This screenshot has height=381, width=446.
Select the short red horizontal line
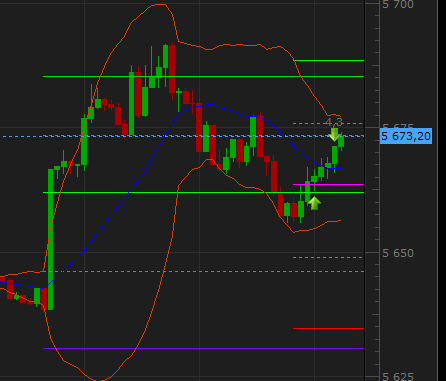point(328,329)
